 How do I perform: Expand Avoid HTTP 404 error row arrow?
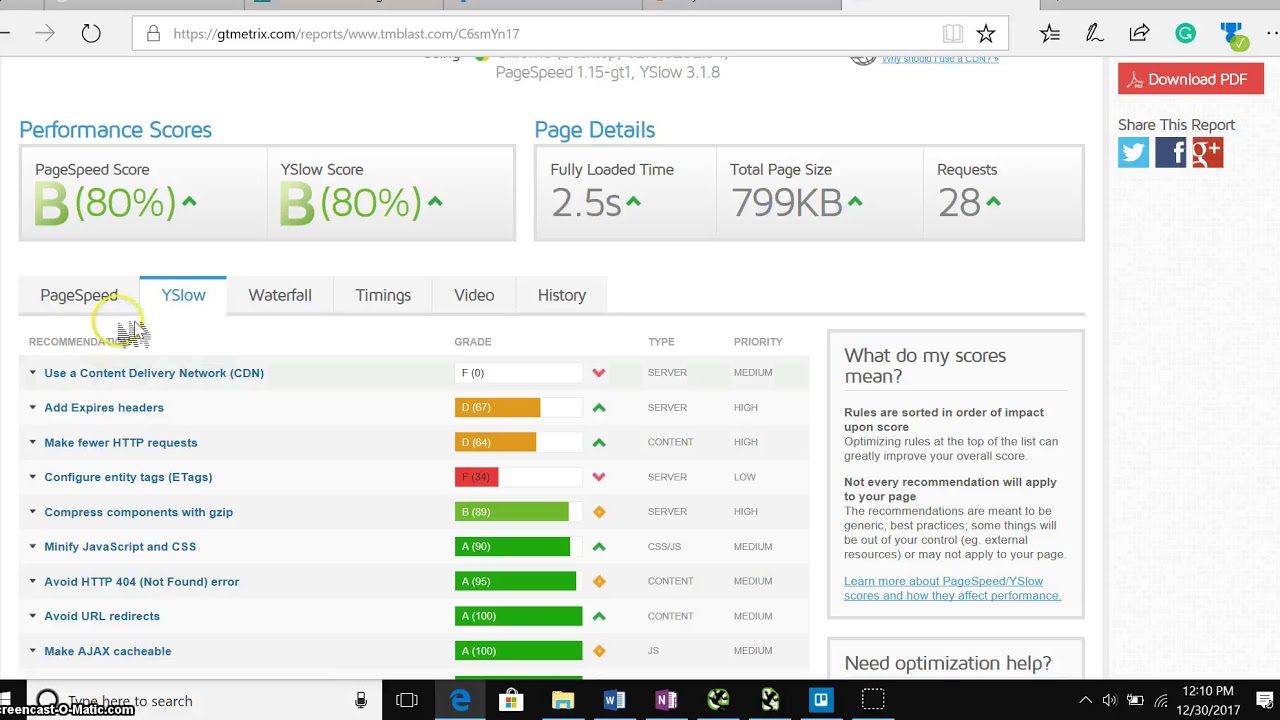(33, 582)
